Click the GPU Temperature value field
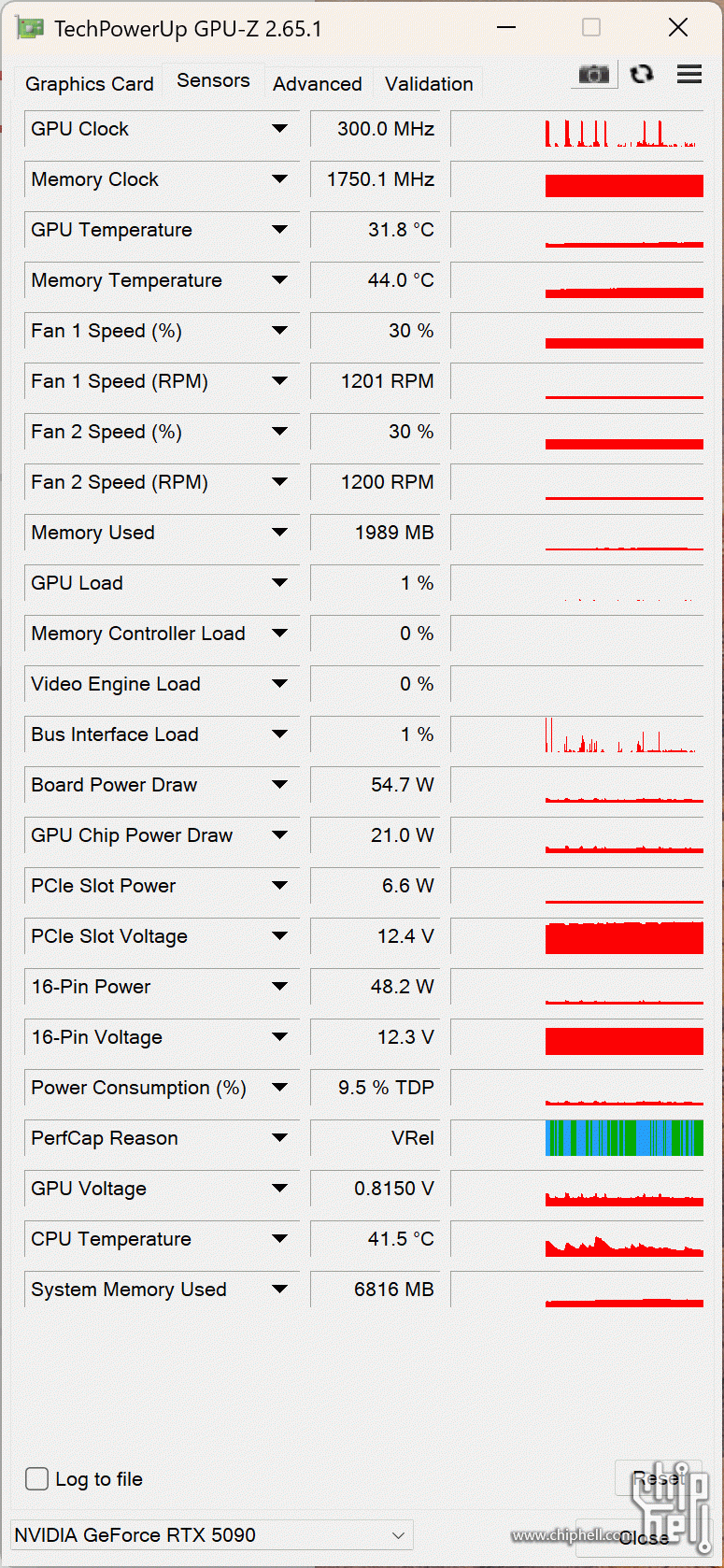 pos(376,230)
